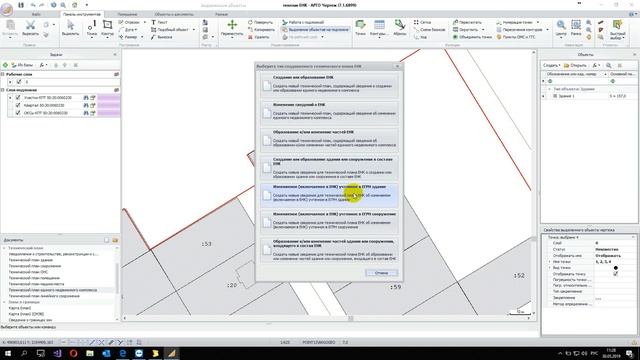Toggle checkbox of working layer 0
The height and width of the screenshot is (360, 640).
[x=19, y=82]
